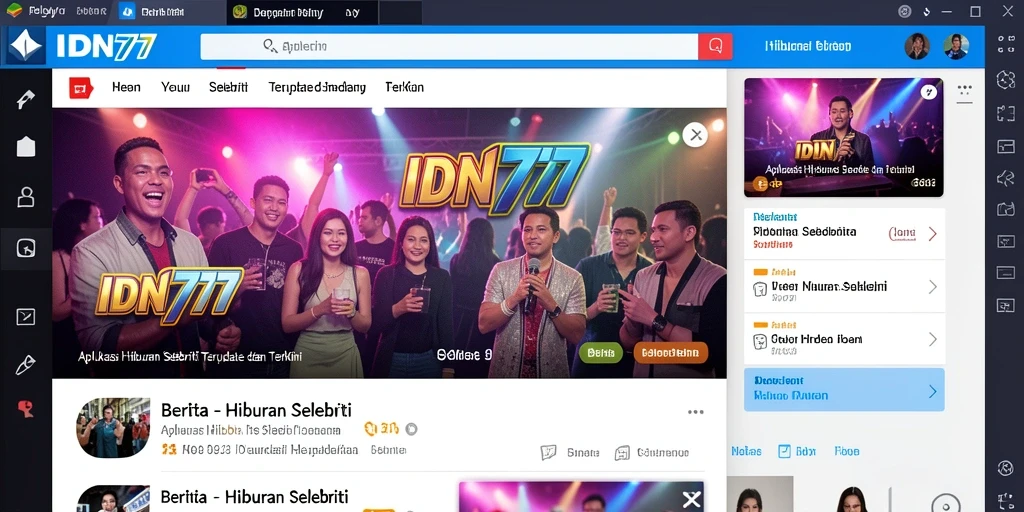Click the globe-like second icon in right toolbar
Image resolution: width=1024 pixels, height=512 pixels.
coord(1005,80)
